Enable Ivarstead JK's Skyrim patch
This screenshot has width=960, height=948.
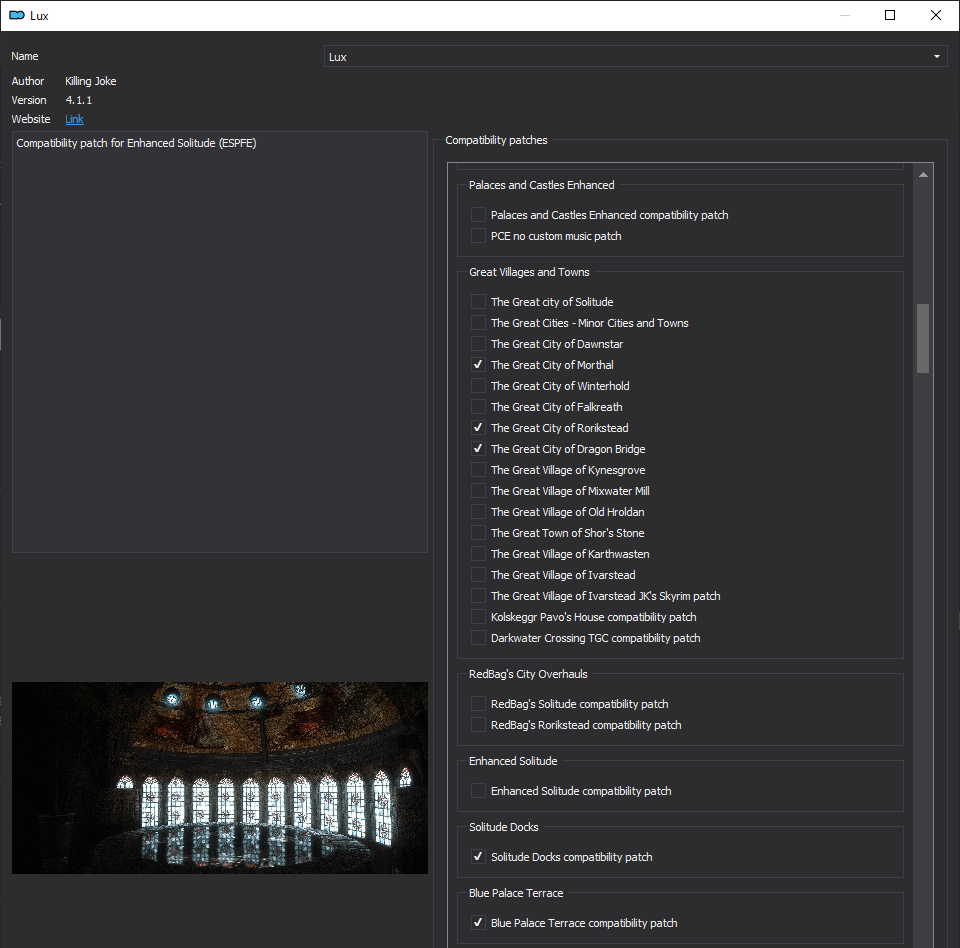pos(478,595)
